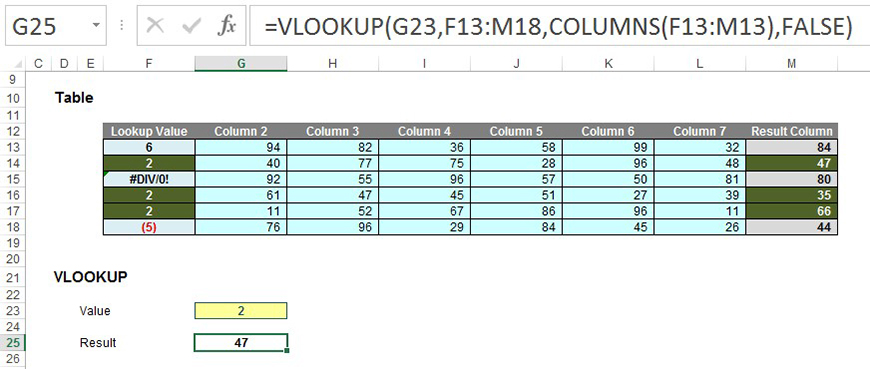
Task: Select Column 6 cell with value 99
Action: coord(608,147)
